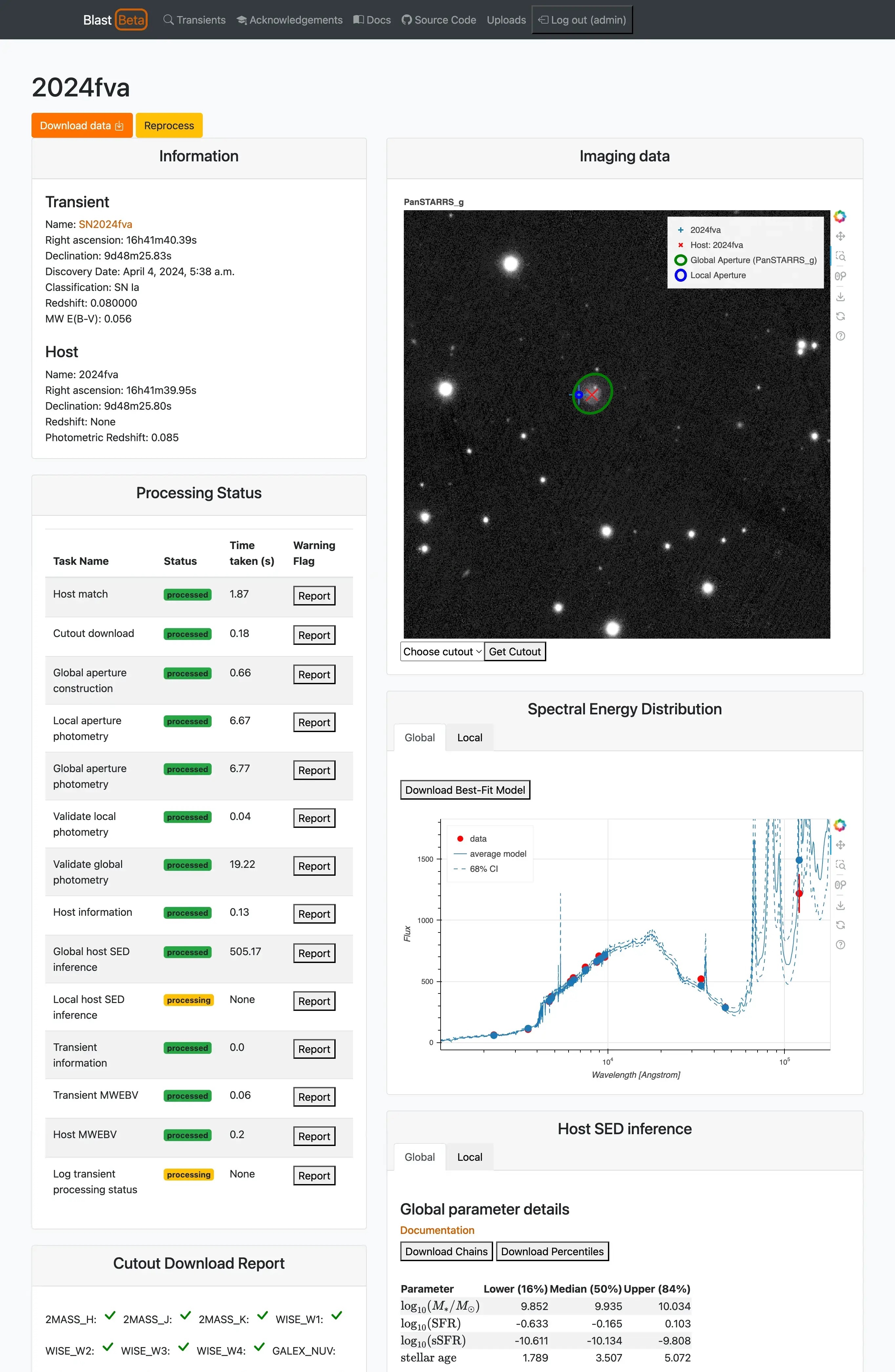895x1372 pixels.
Task: Open the color map wheel on the image viewer
Action: coord(840,216)
